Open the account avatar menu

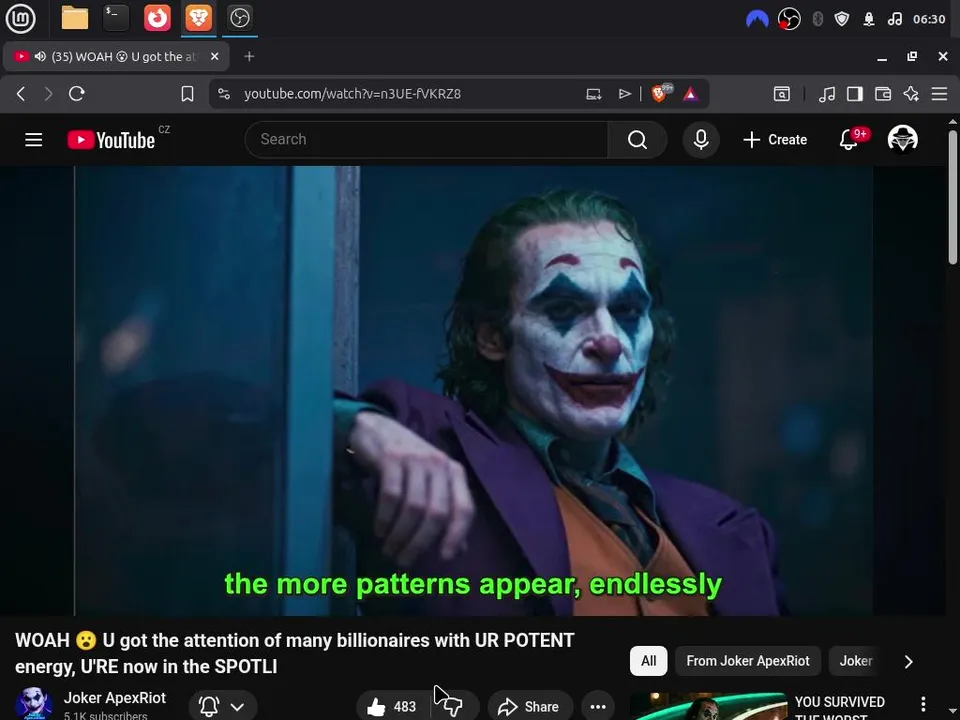[902, 139]
